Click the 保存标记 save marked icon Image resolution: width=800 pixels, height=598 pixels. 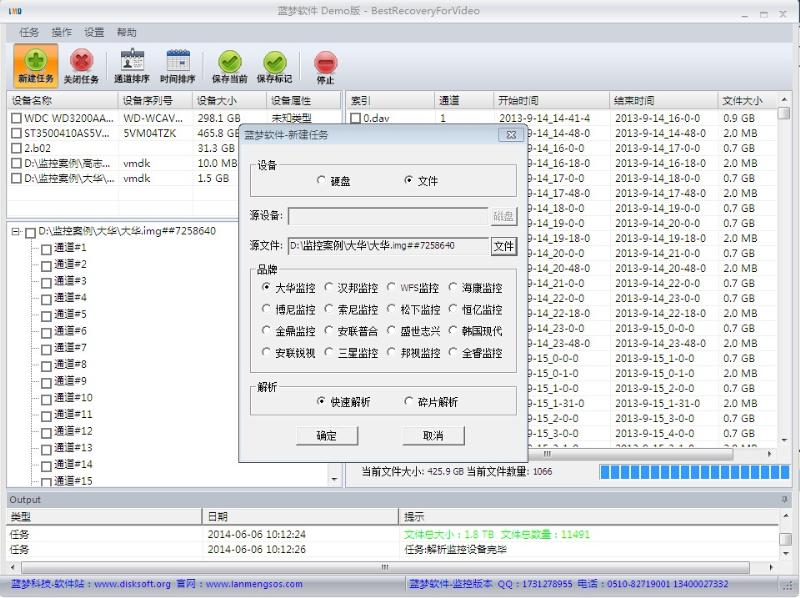pyautogui.click(x=274, y=65)
